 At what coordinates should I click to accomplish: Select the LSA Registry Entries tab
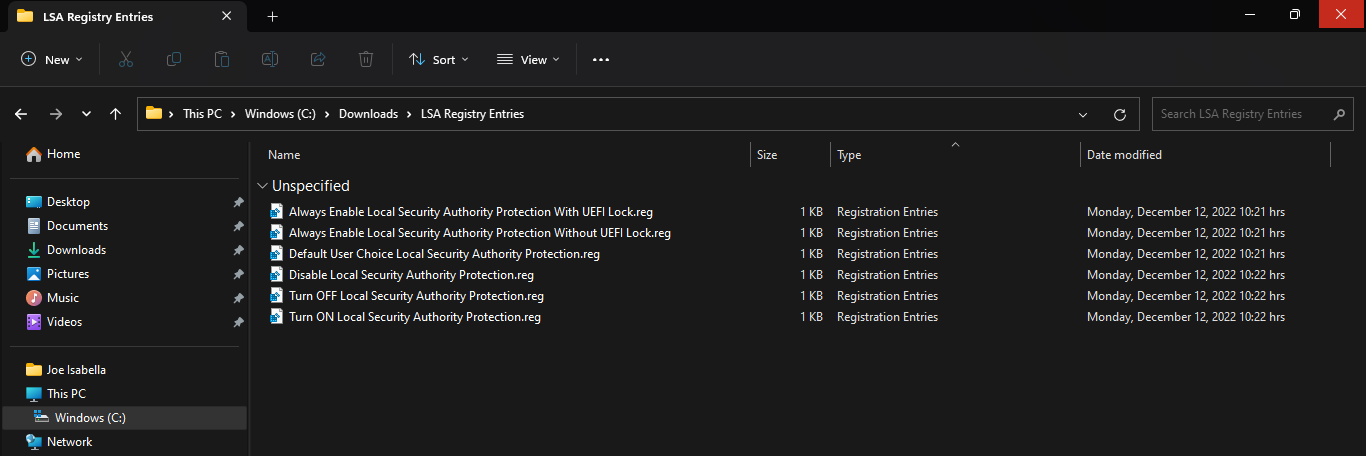(125, 16)
